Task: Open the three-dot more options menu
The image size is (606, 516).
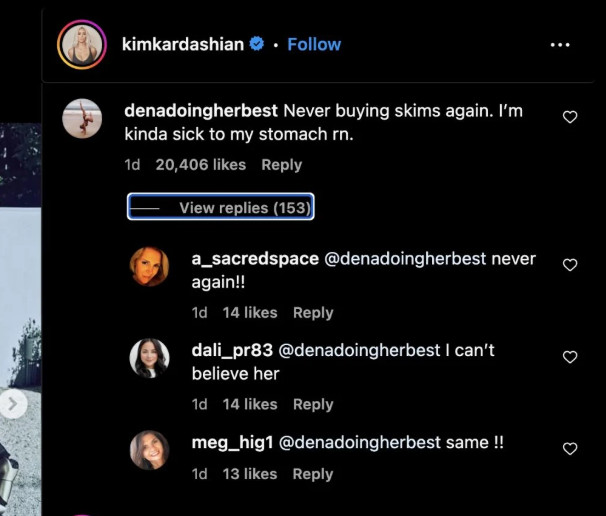Action: tap(561, 45)
